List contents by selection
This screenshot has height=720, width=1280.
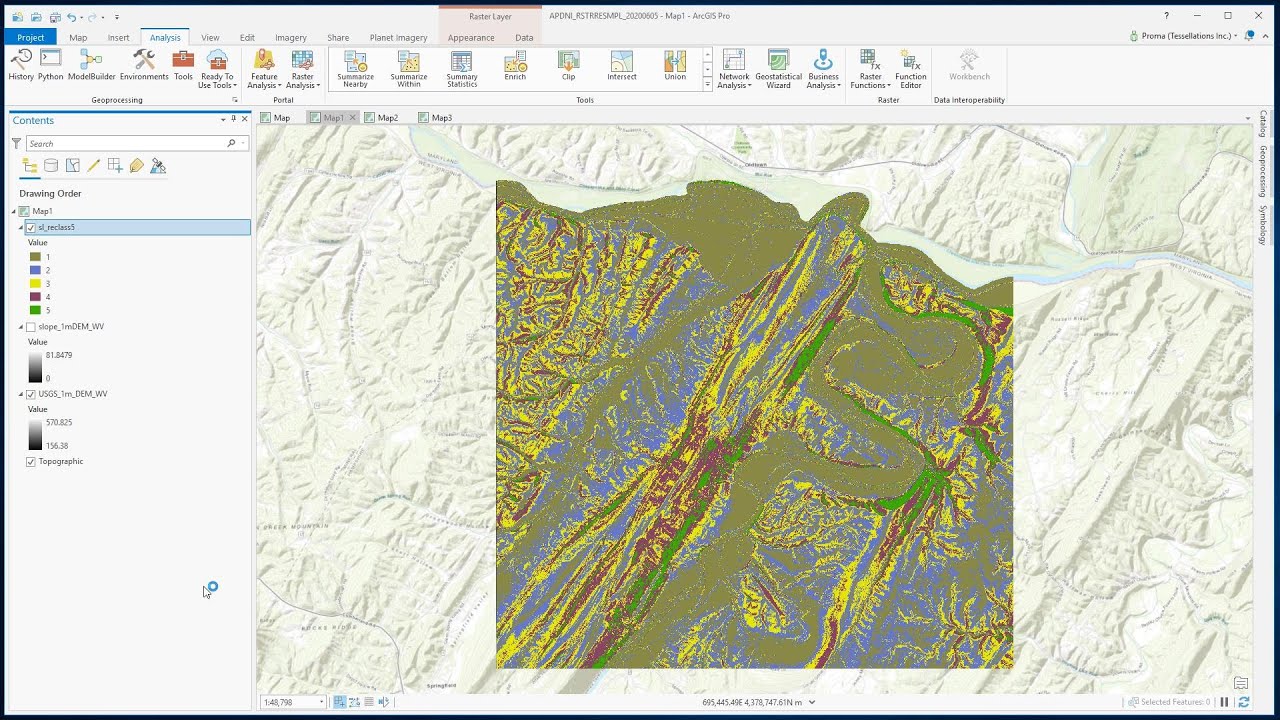(72, 166)
